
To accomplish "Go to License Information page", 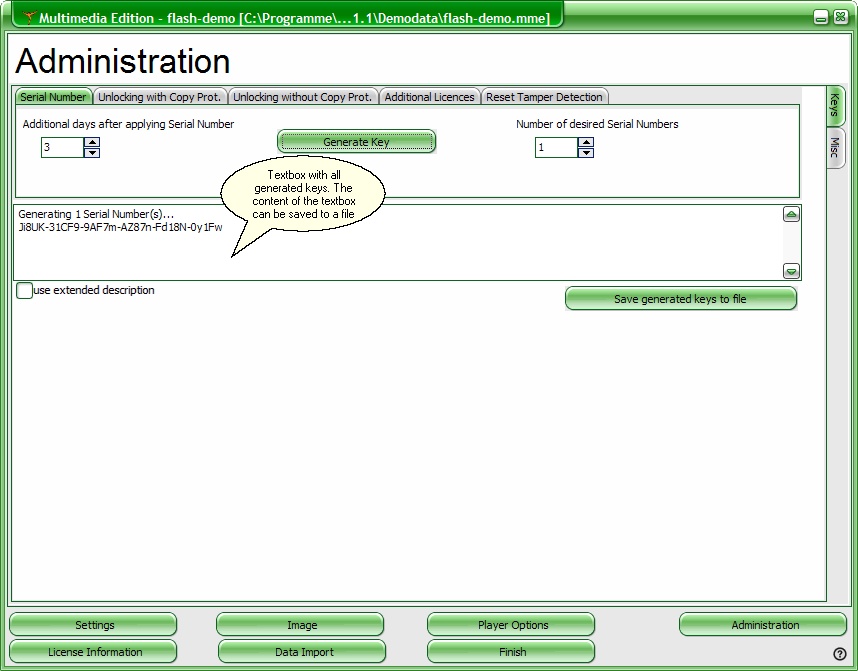I will (x=95, y=652).
